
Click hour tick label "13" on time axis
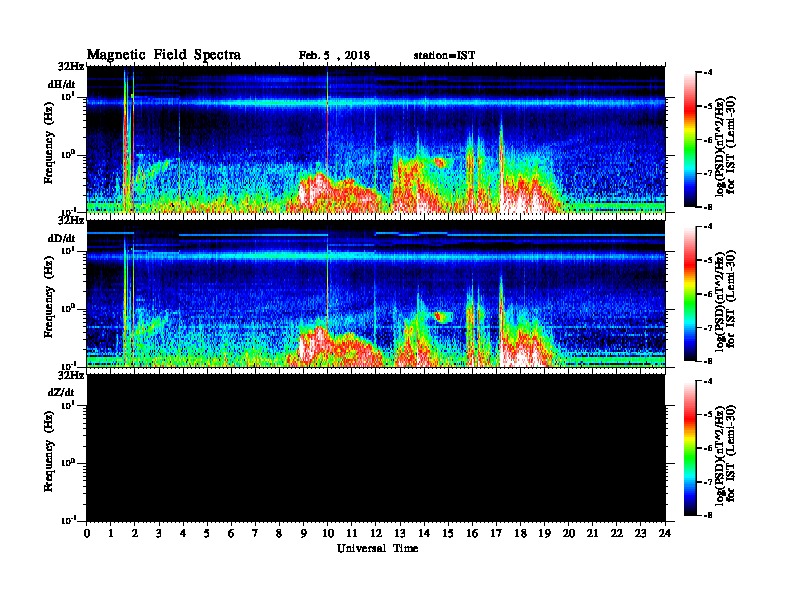400,534
